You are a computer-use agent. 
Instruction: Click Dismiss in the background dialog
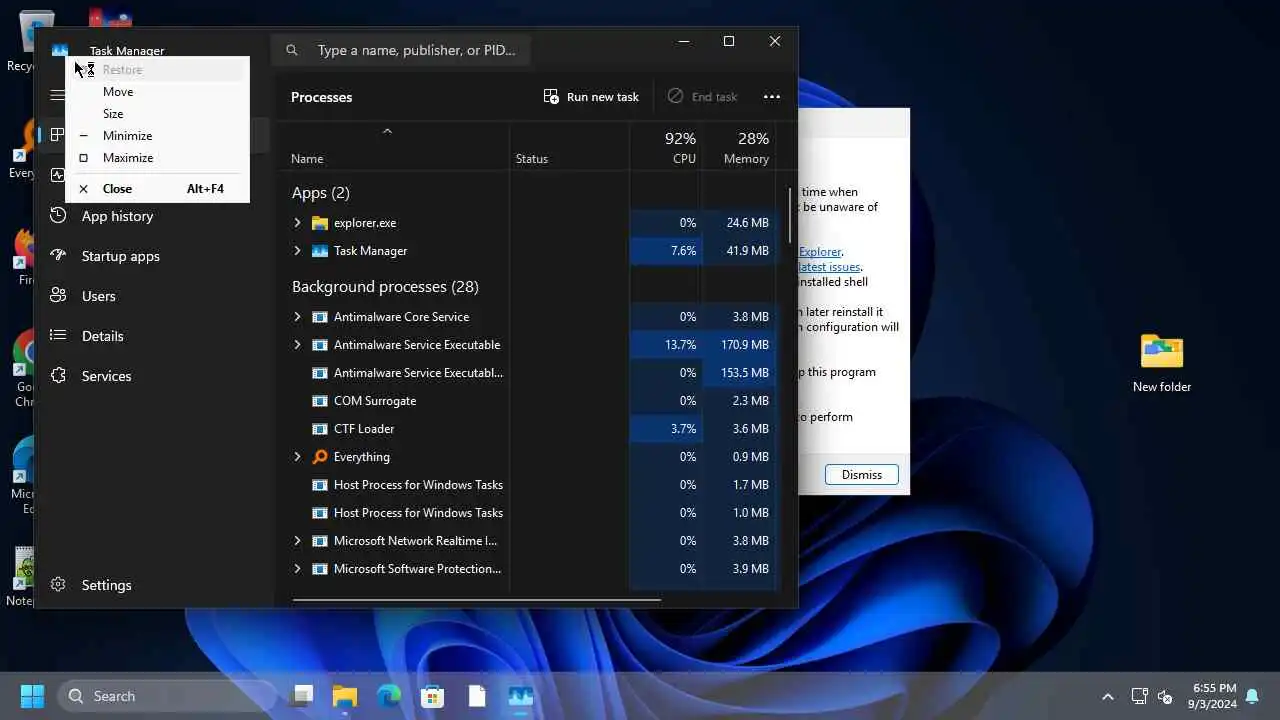[x=861, y=475]
